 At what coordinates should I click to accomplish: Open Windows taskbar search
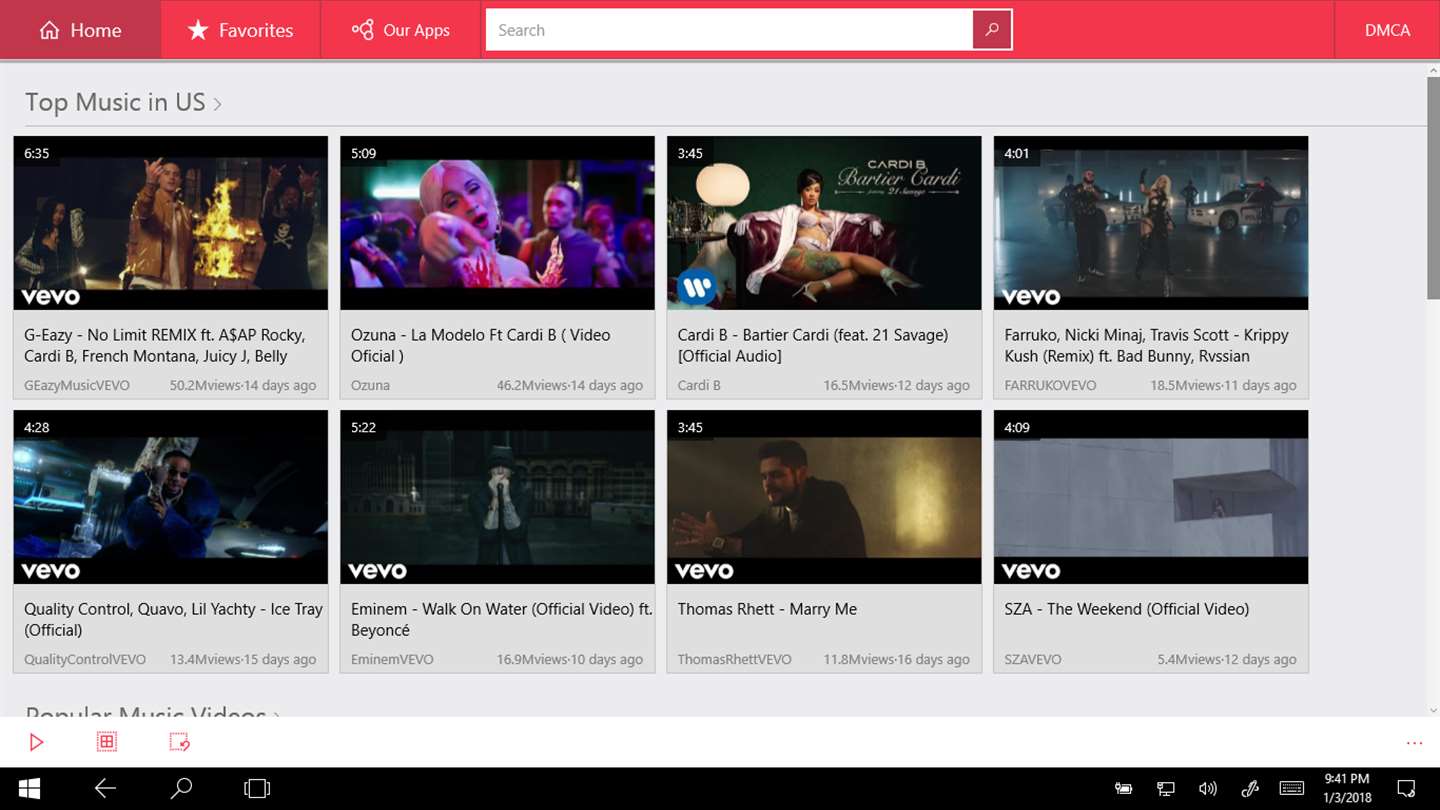point(182,789)
